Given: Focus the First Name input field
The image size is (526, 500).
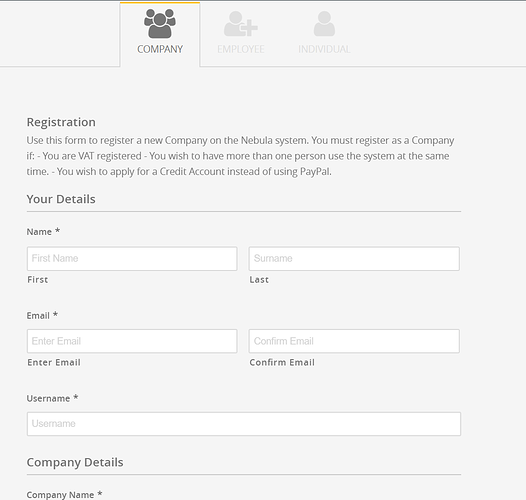Looking at the screenshot, I should [132, 259].
